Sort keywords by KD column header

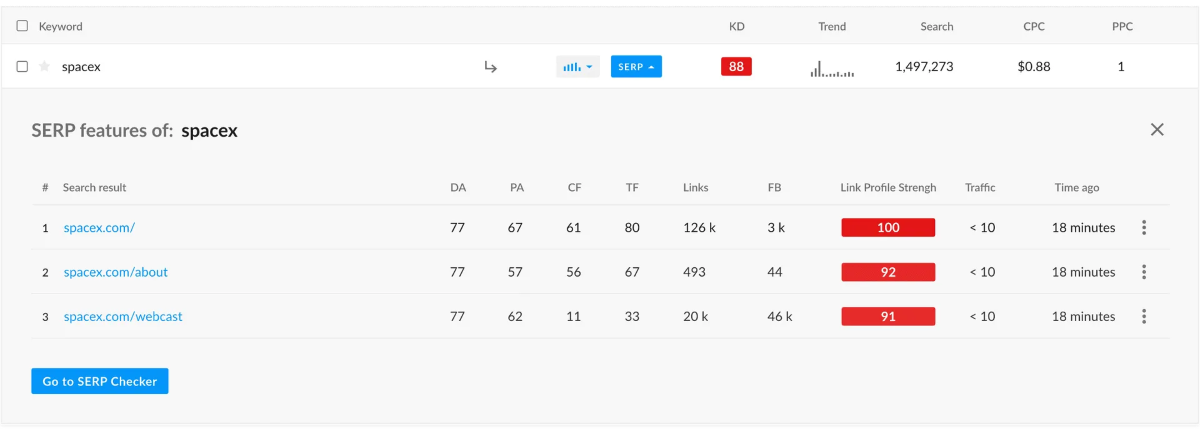click(x=737, y=27)
